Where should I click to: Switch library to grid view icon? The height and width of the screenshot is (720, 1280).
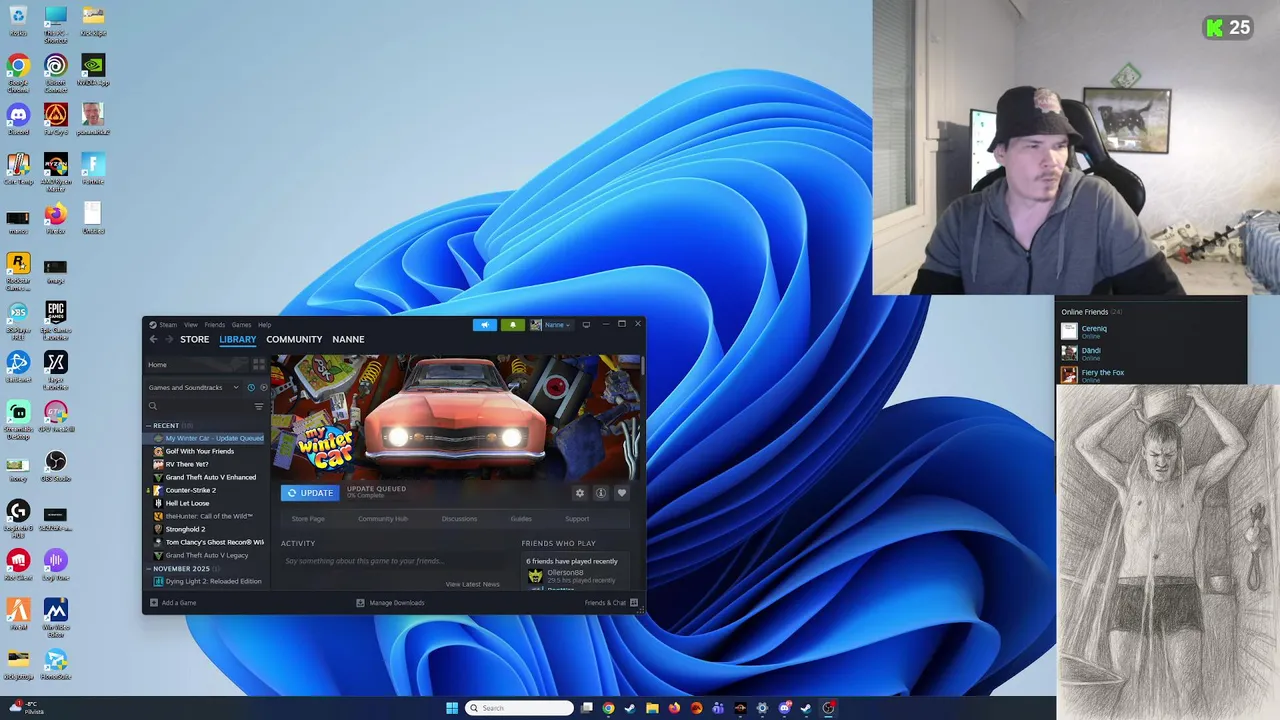[x=259, y=365]
